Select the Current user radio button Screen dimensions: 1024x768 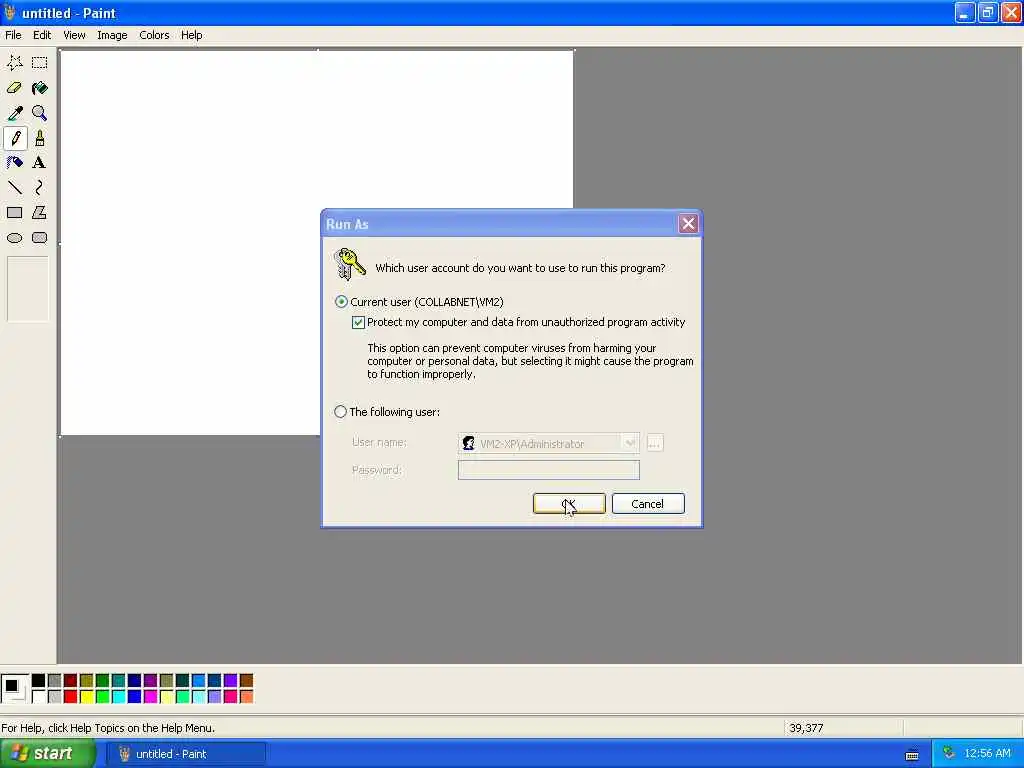(341, 302)
